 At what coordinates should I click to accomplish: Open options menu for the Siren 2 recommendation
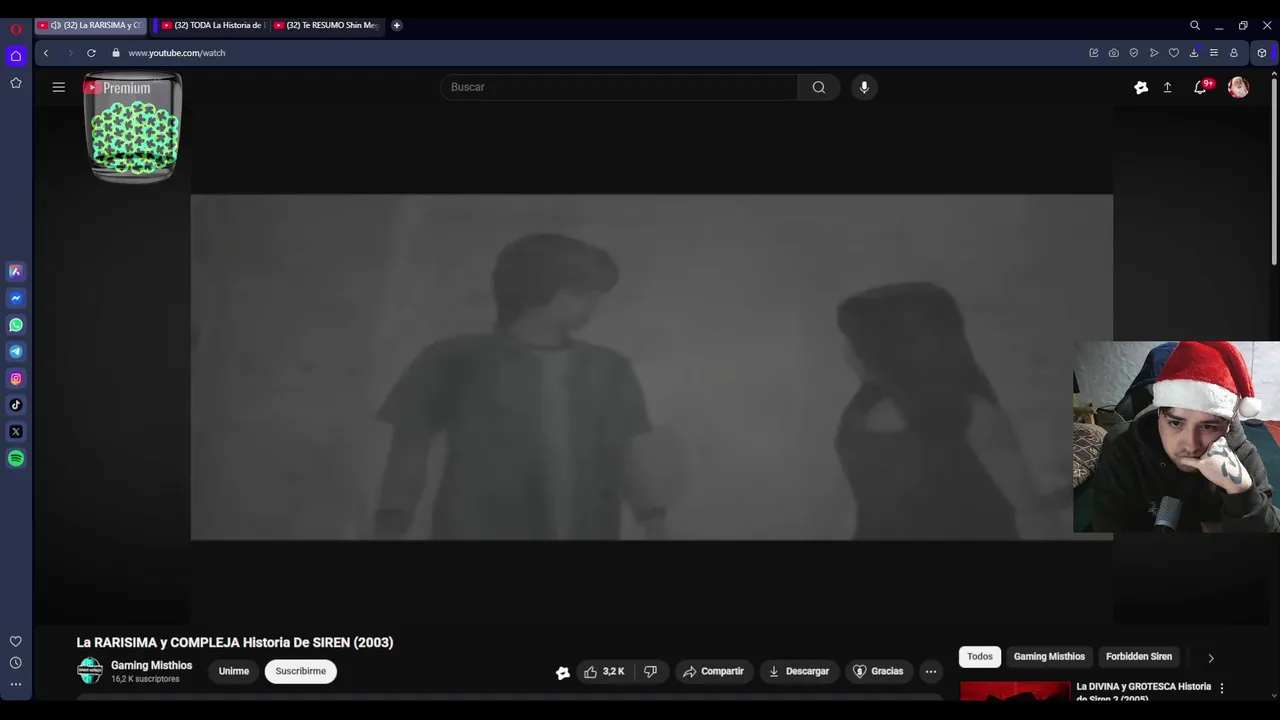coord(1221,689)
